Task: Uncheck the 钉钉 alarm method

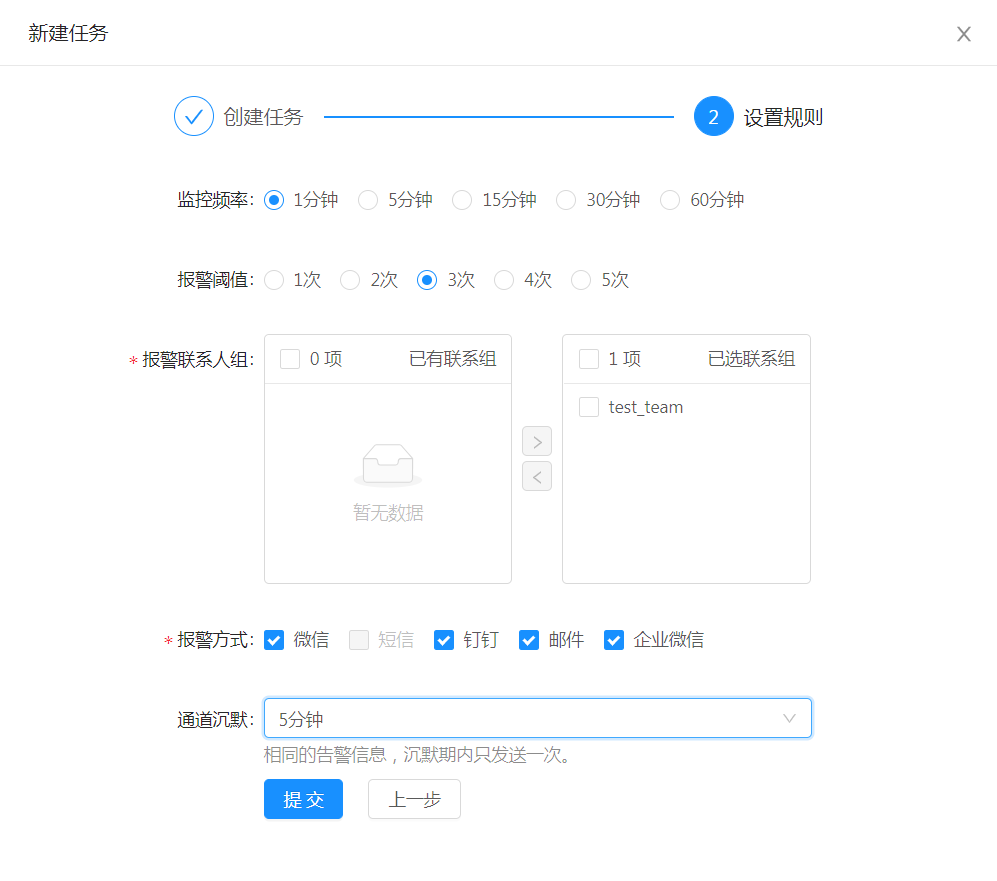Action: click(x=444, y=640)
